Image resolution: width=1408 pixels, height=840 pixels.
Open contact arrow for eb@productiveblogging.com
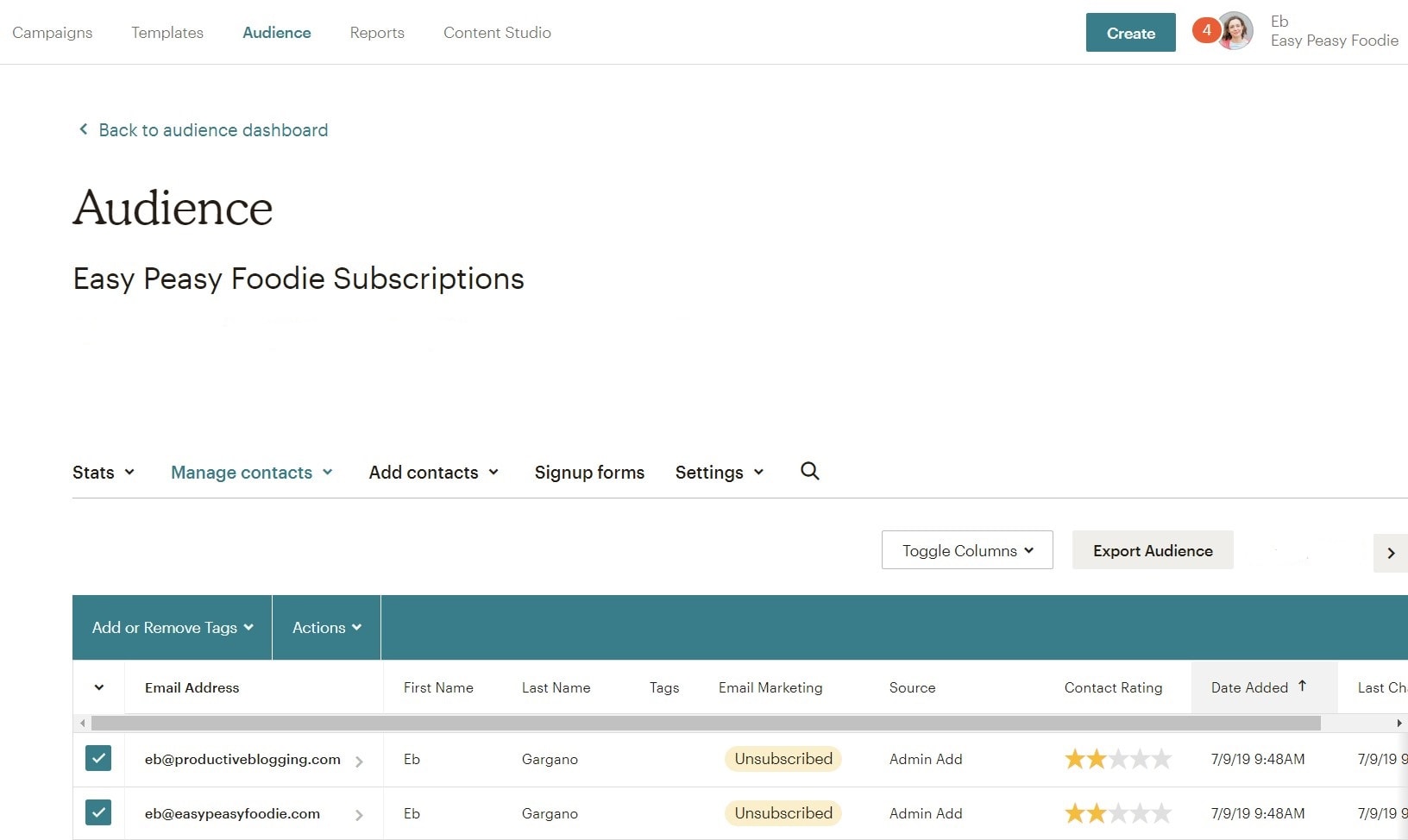359,762
